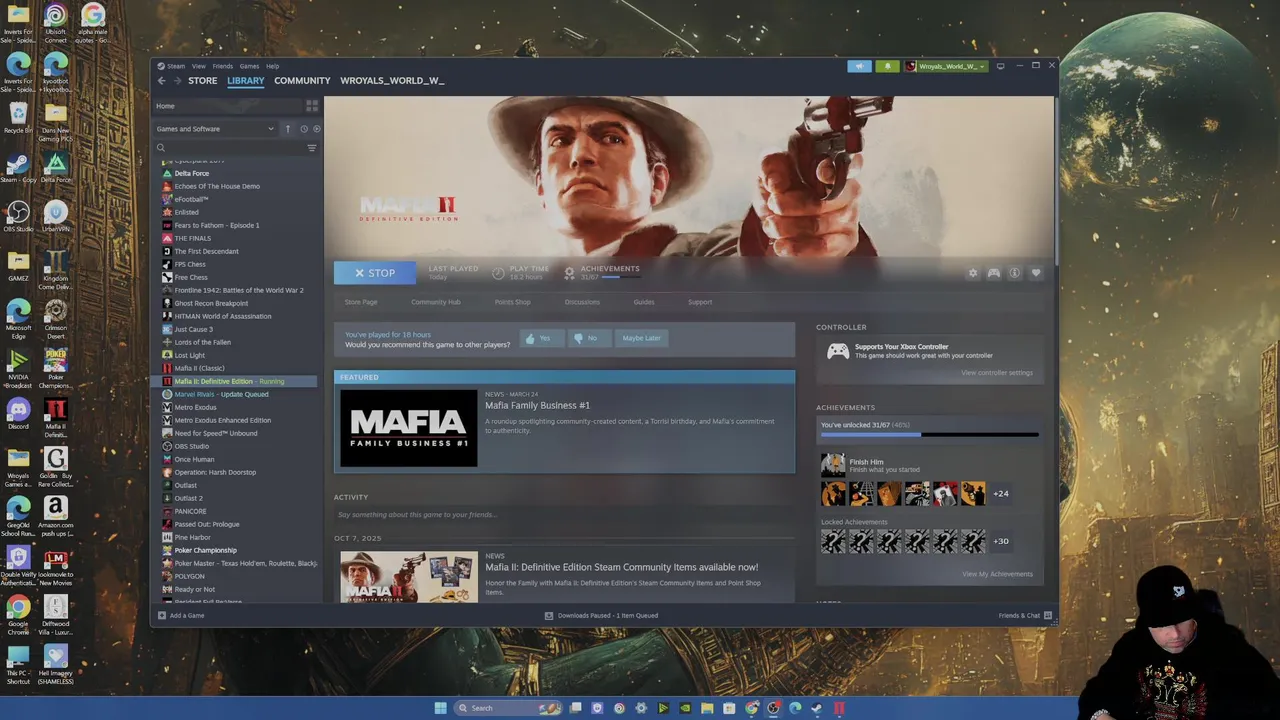Image resolution: width=1280 pixels, height=720 pixels.
Task: Open the Discussions link
Action: point(582,302)
